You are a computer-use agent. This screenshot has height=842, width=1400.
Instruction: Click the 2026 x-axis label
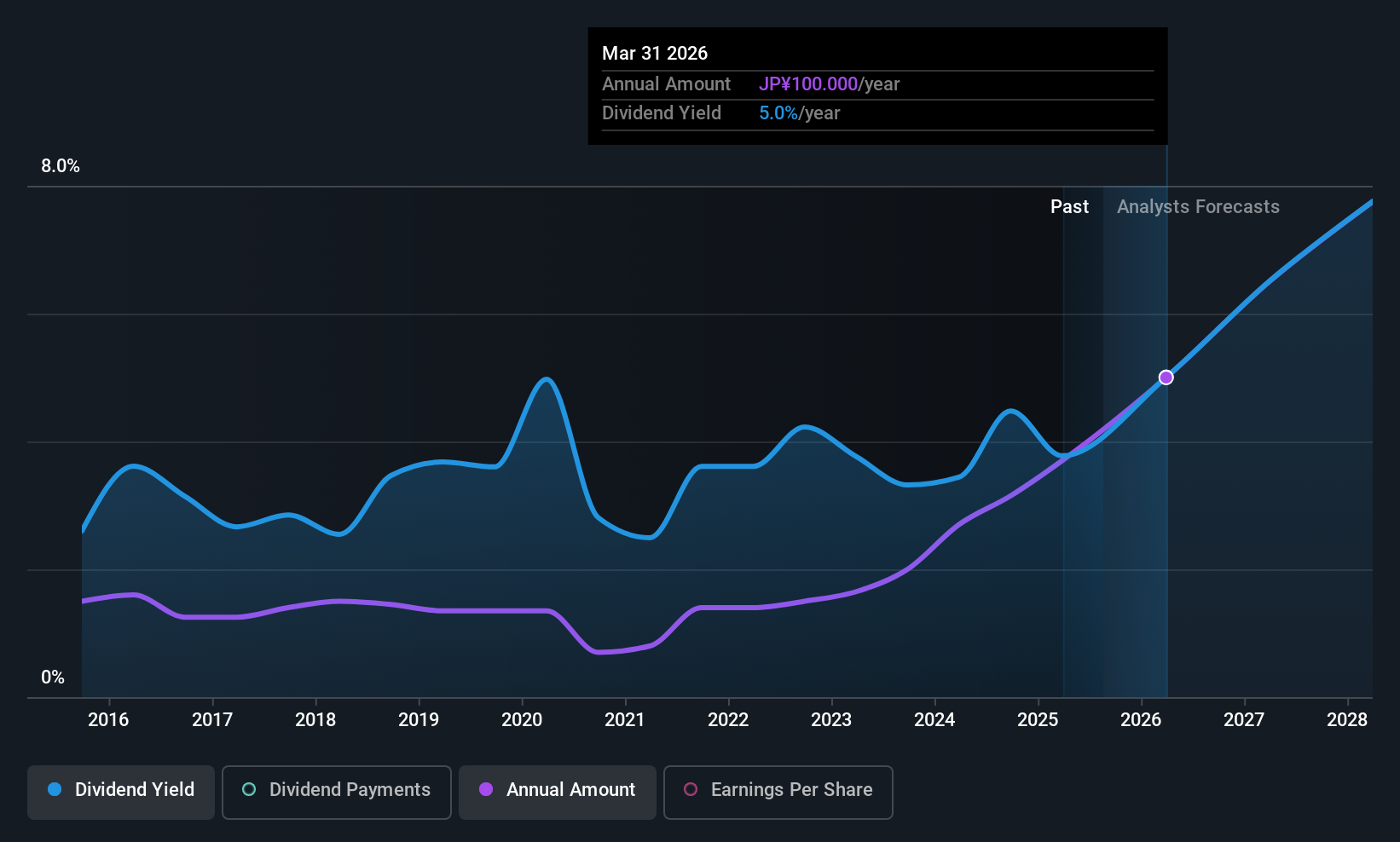pyautogui.click(x=1141, y=720)
